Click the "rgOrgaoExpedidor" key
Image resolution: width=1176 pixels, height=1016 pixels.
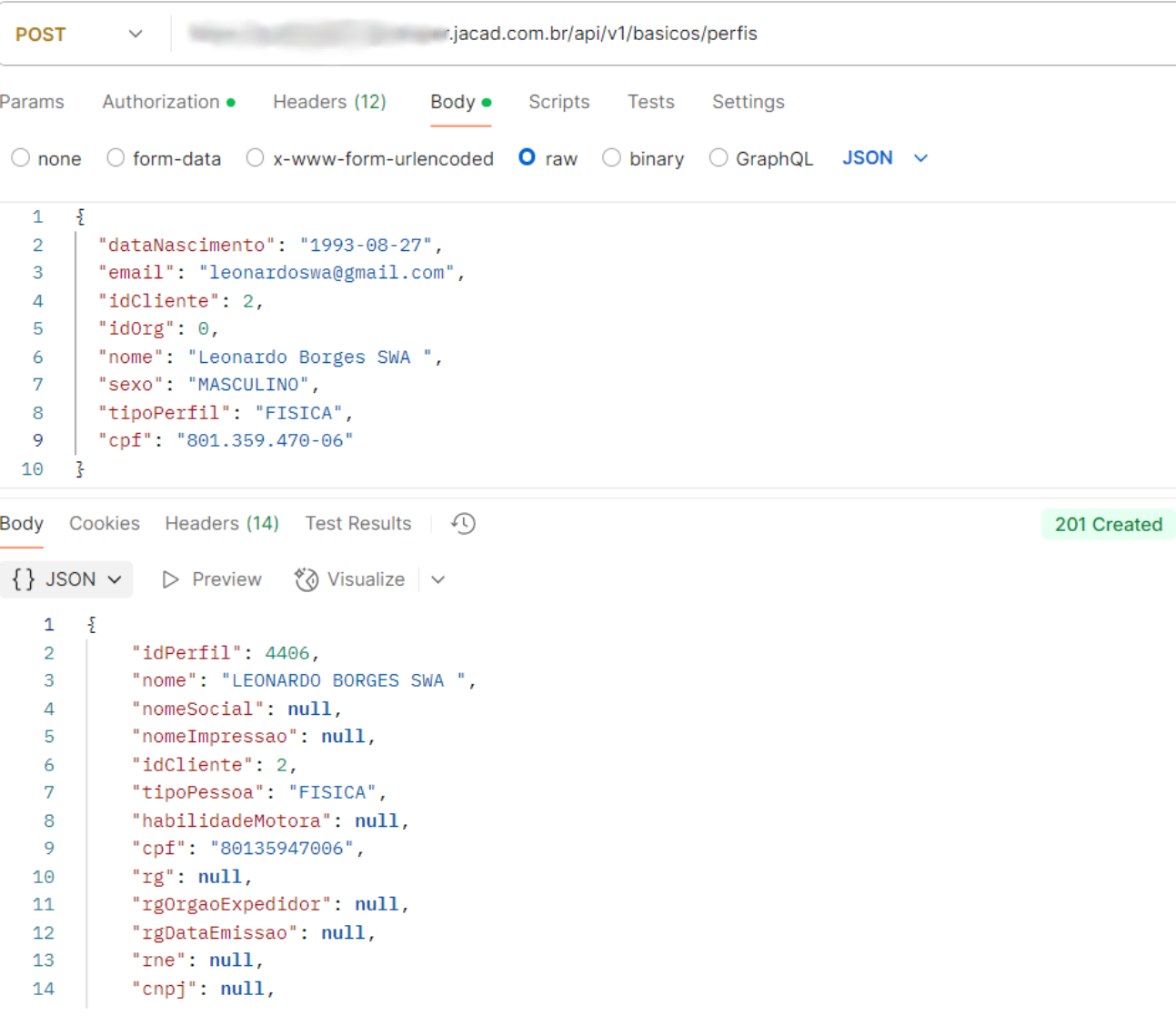(232, 905)
